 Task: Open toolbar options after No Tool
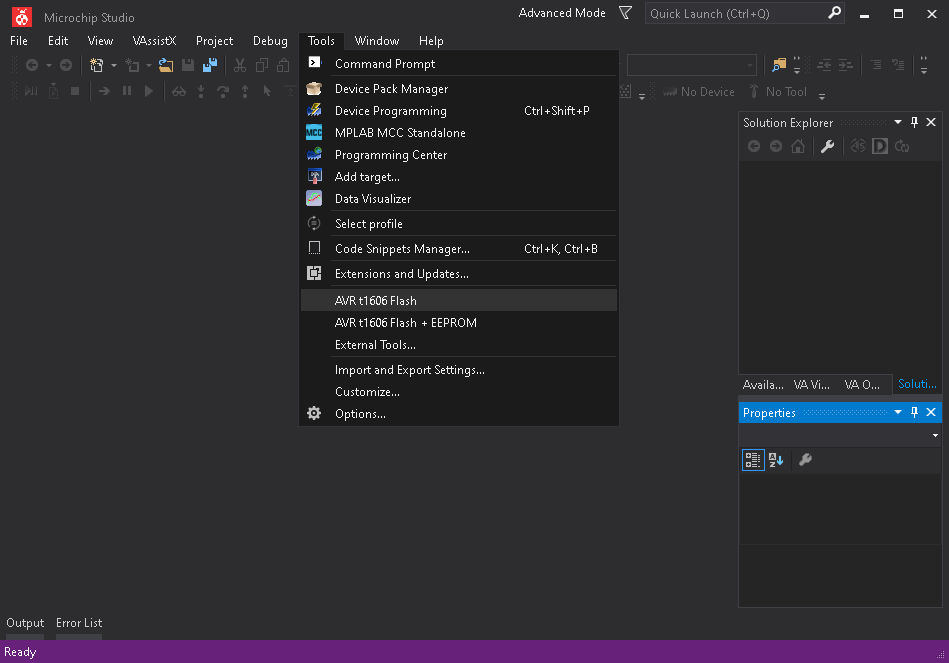point(822,96)
